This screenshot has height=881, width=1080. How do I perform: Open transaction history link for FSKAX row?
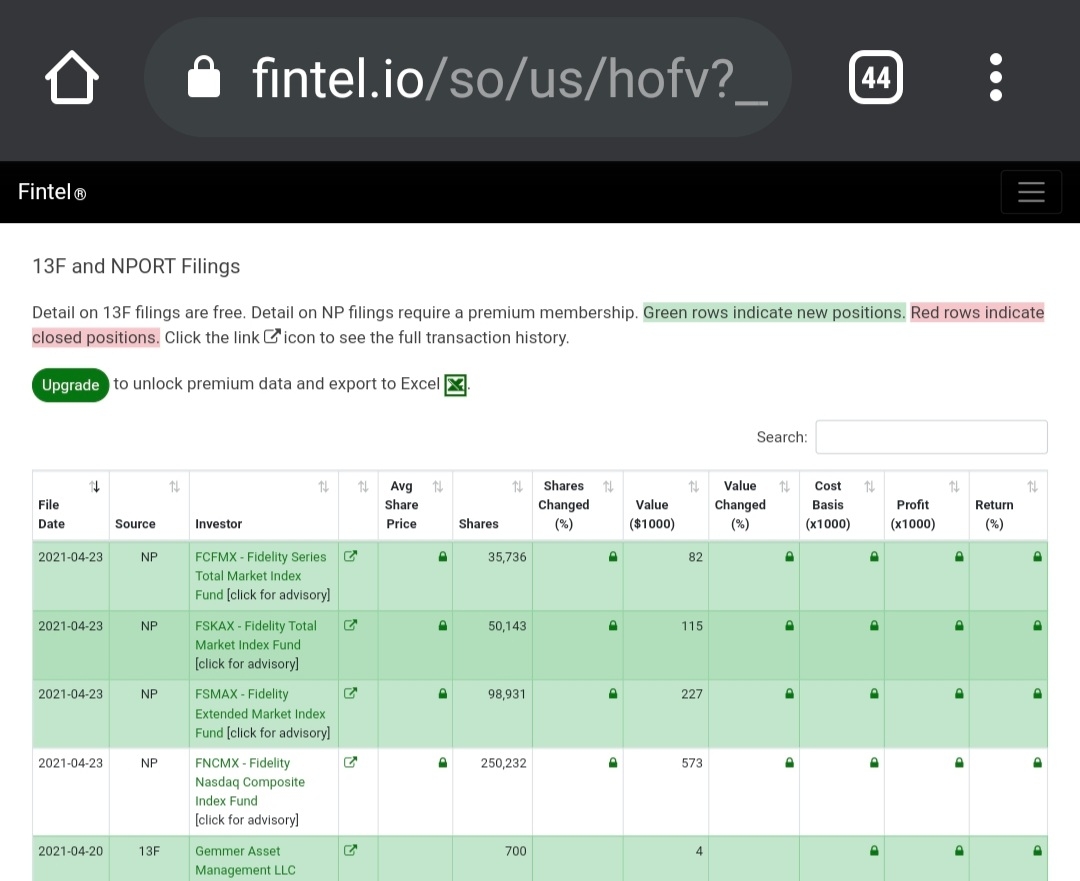350,625
